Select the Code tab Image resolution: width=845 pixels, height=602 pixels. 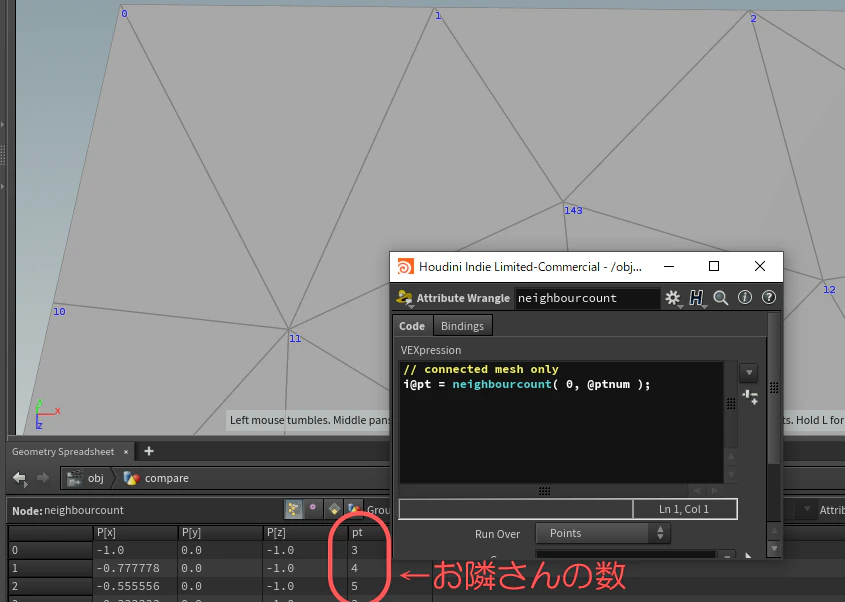(412, 326)
